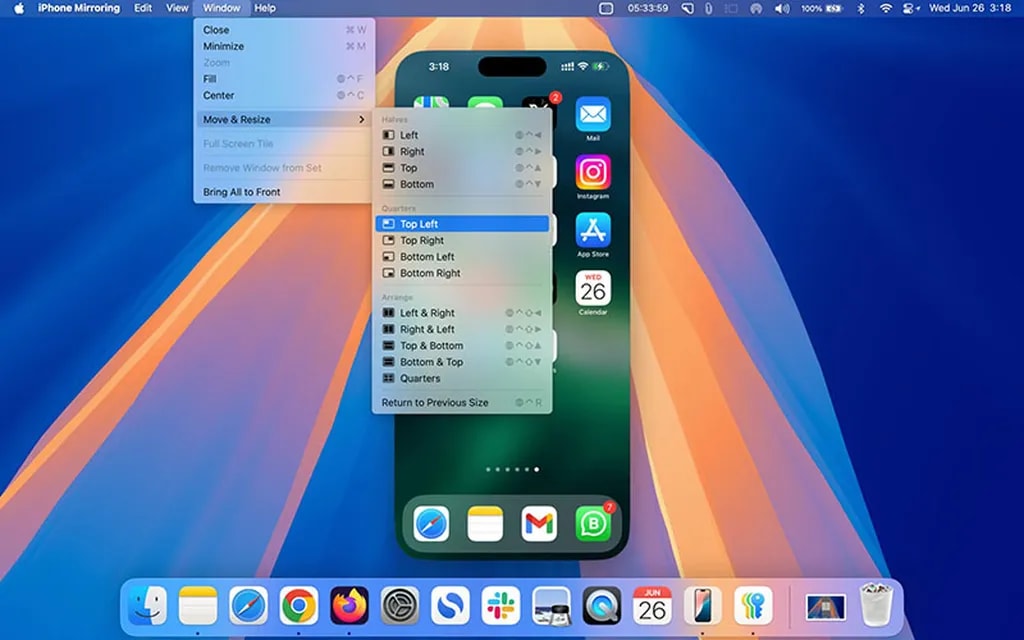Launch Instagram from the iPhone screen
Image resolution: width=1024 pixels, height=640 pixels.
click(x=594, y=172)
